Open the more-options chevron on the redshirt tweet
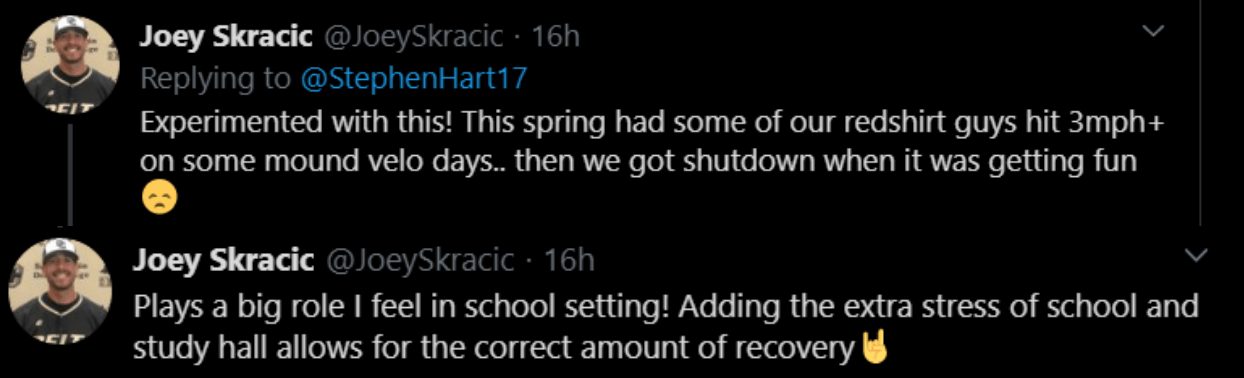Screen dimensions: 1244x378 1154,32
